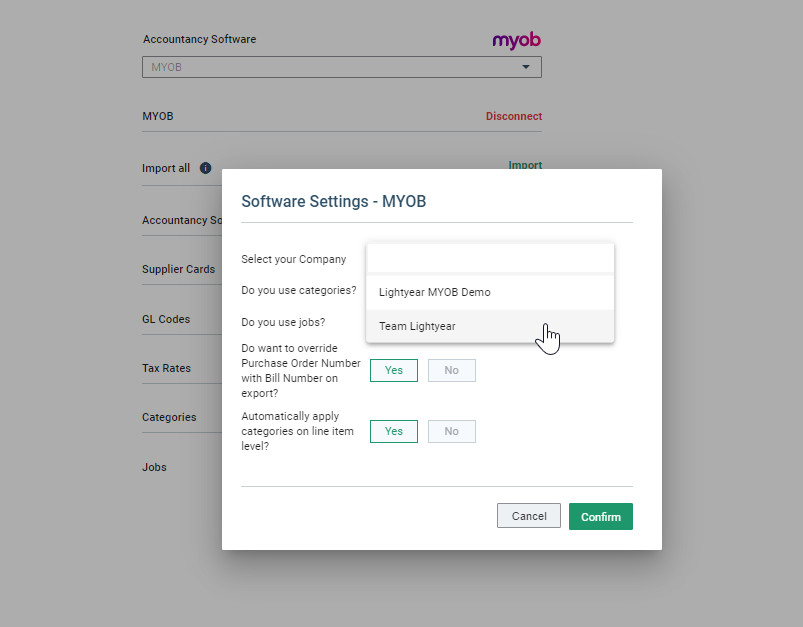
Task: Disable Purchase Order Number override with No
Action: point(451,370)
